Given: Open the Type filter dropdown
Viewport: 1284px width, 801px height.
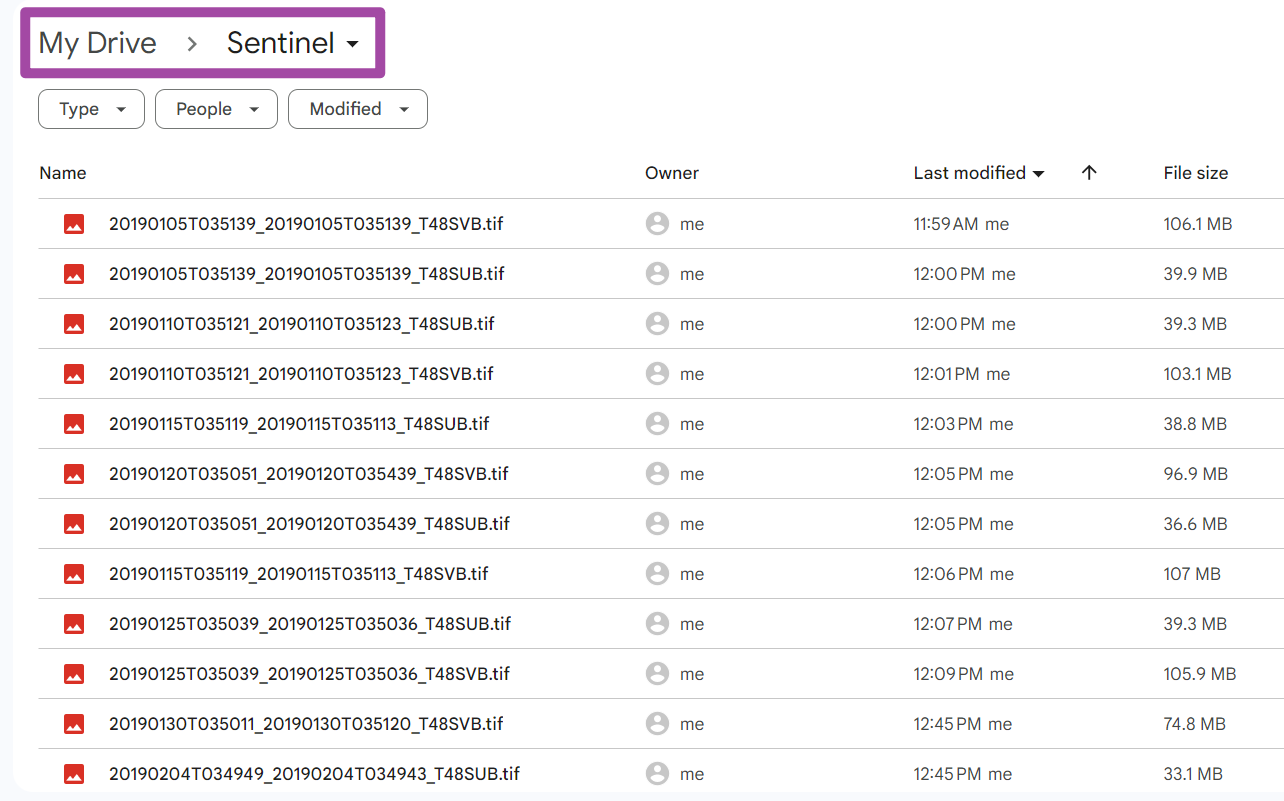Looking at the screenshot, I should pos(91,109).
